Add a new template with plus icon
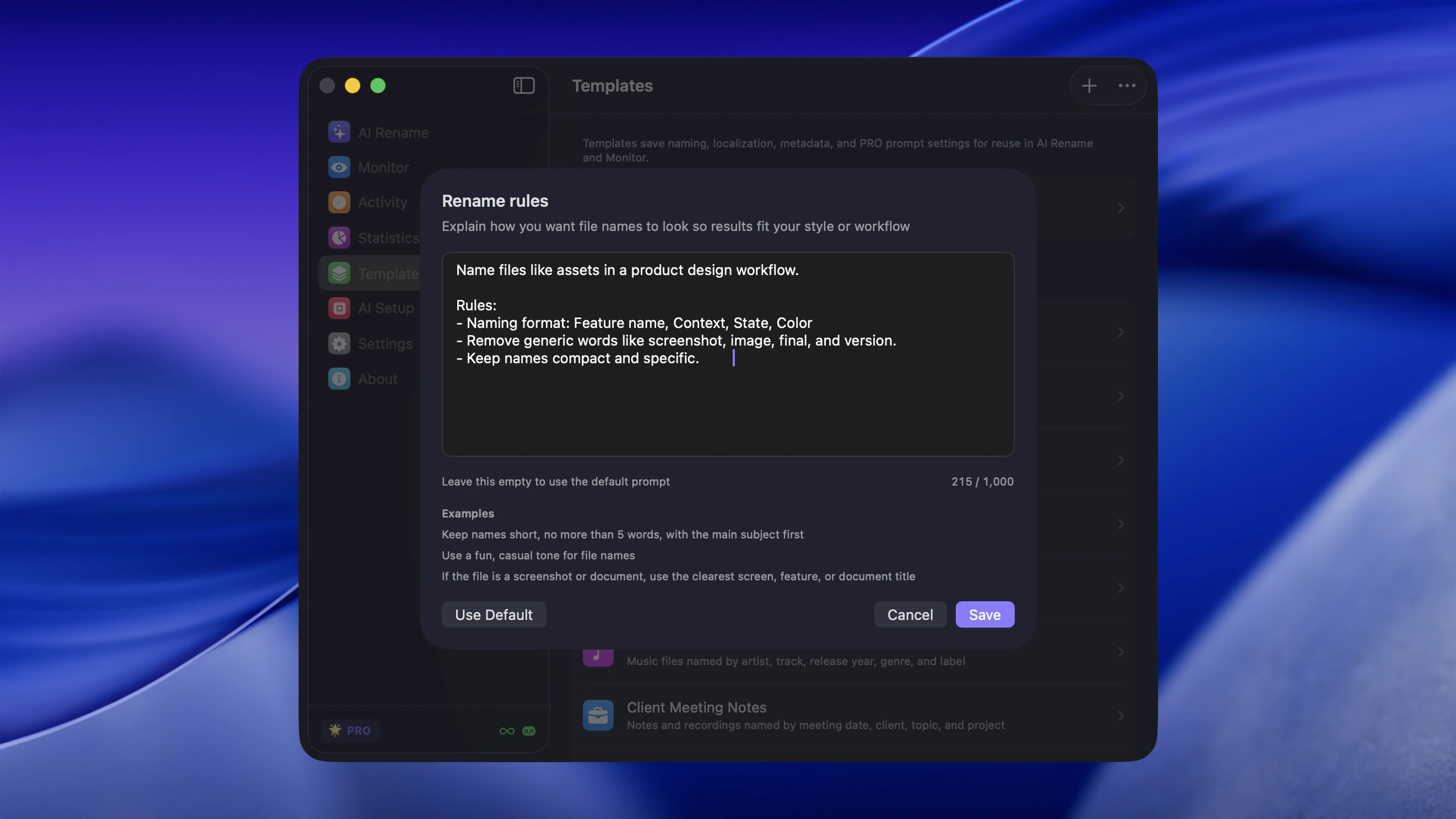The image size is (1456, 819). [x=1089, y=85]
